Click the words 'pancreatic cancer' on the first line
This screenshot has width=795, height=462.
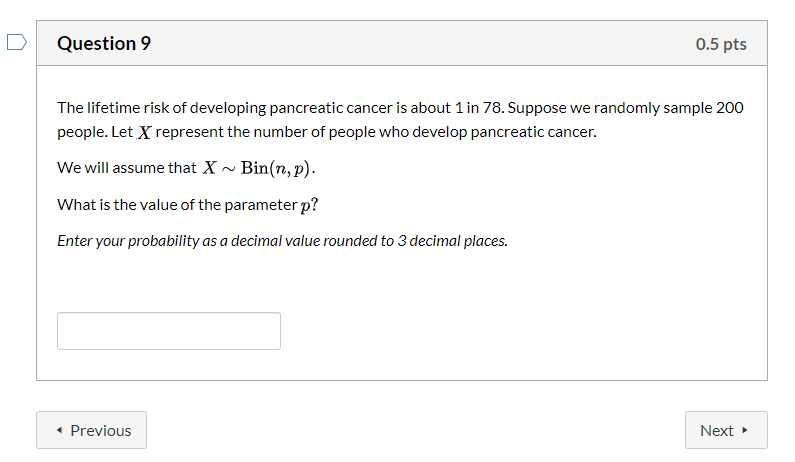coord(331,108)
